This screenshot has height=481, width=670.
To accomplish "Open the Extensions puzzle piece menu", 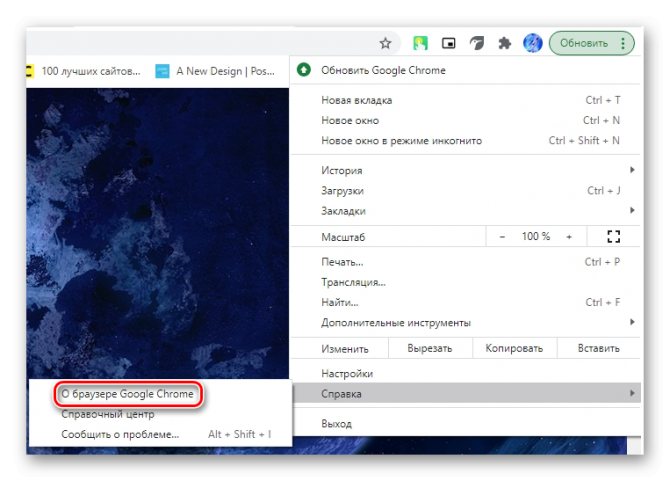I will point(505,43).
